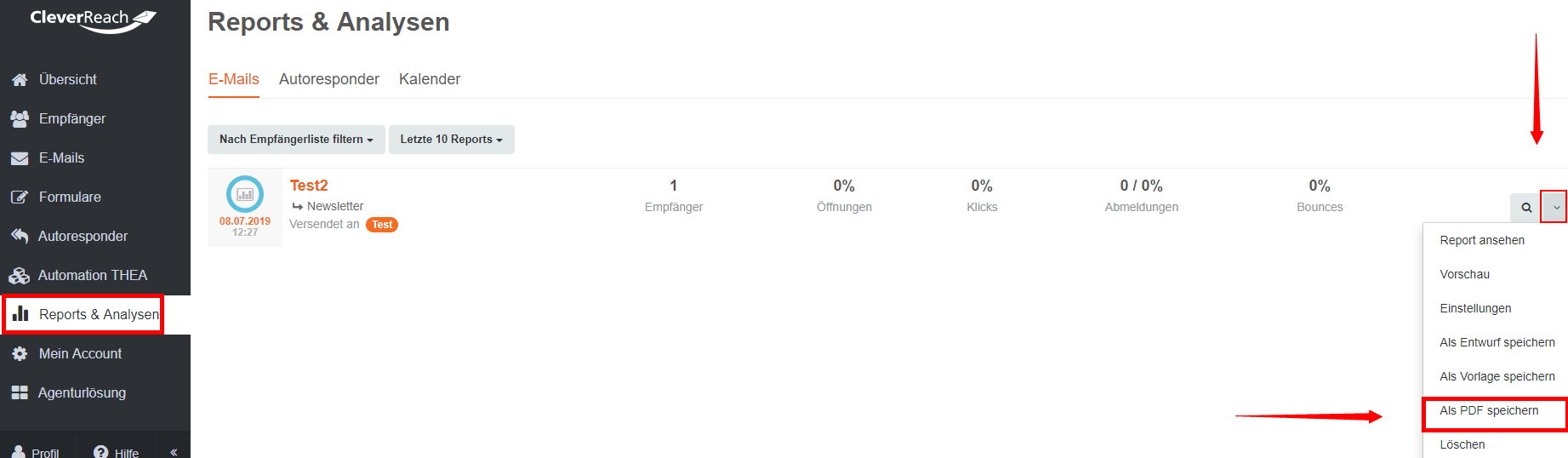The image size is (1568, 458).
Task: Collapse the sidebar with double-chevron icon
Action: pos(174,452)
